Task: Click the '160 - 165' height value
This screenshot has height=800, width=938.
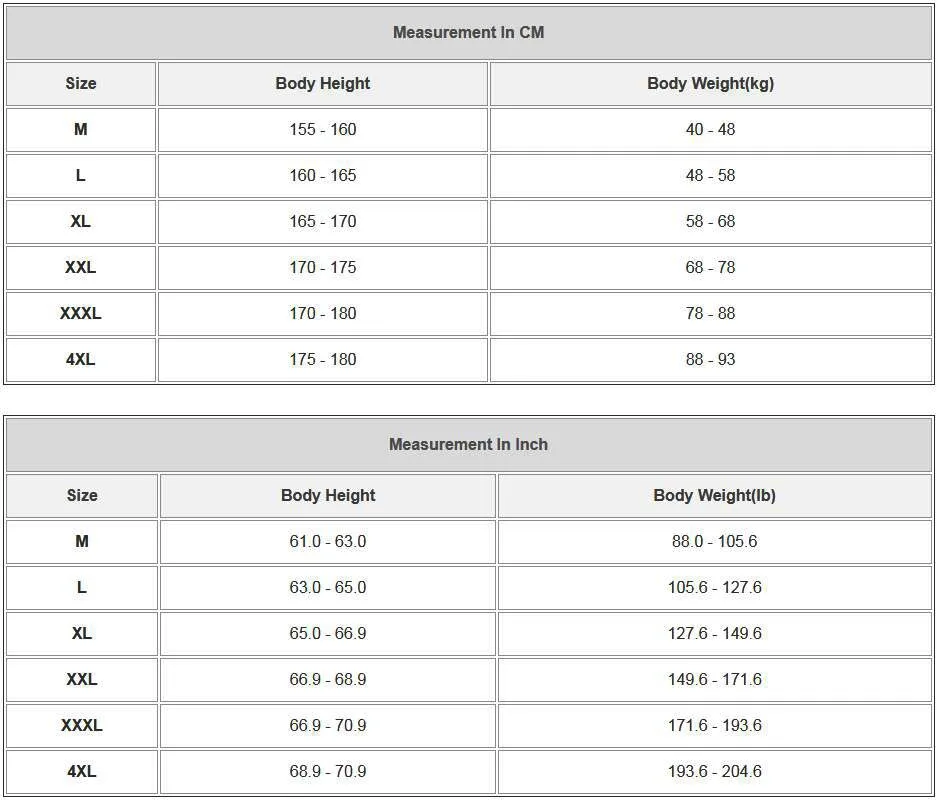Action: (x=322, y=176)
